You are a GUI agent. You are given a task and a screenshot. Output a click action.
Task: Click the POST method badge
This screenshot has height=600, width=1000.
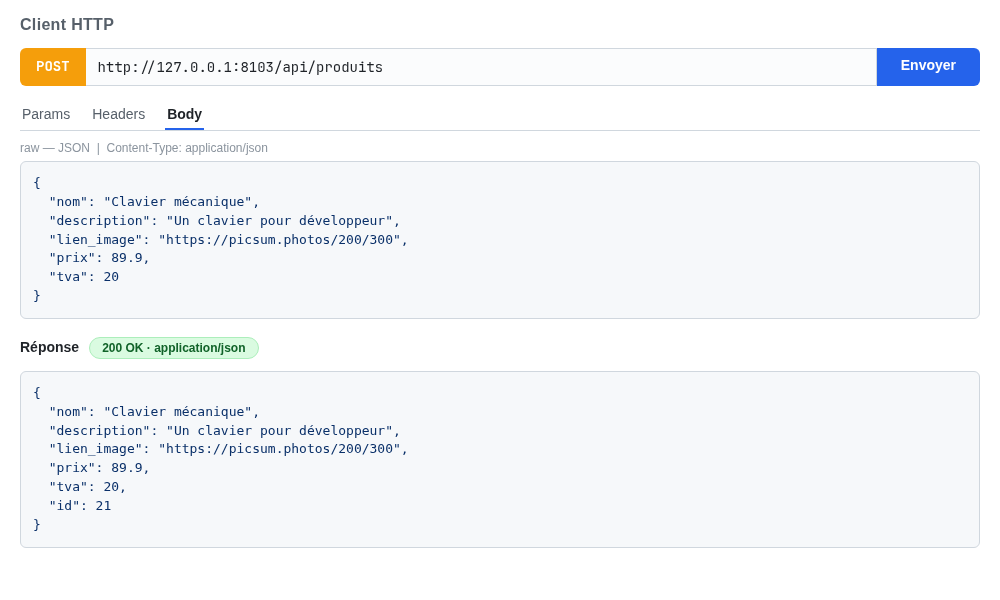53,67
